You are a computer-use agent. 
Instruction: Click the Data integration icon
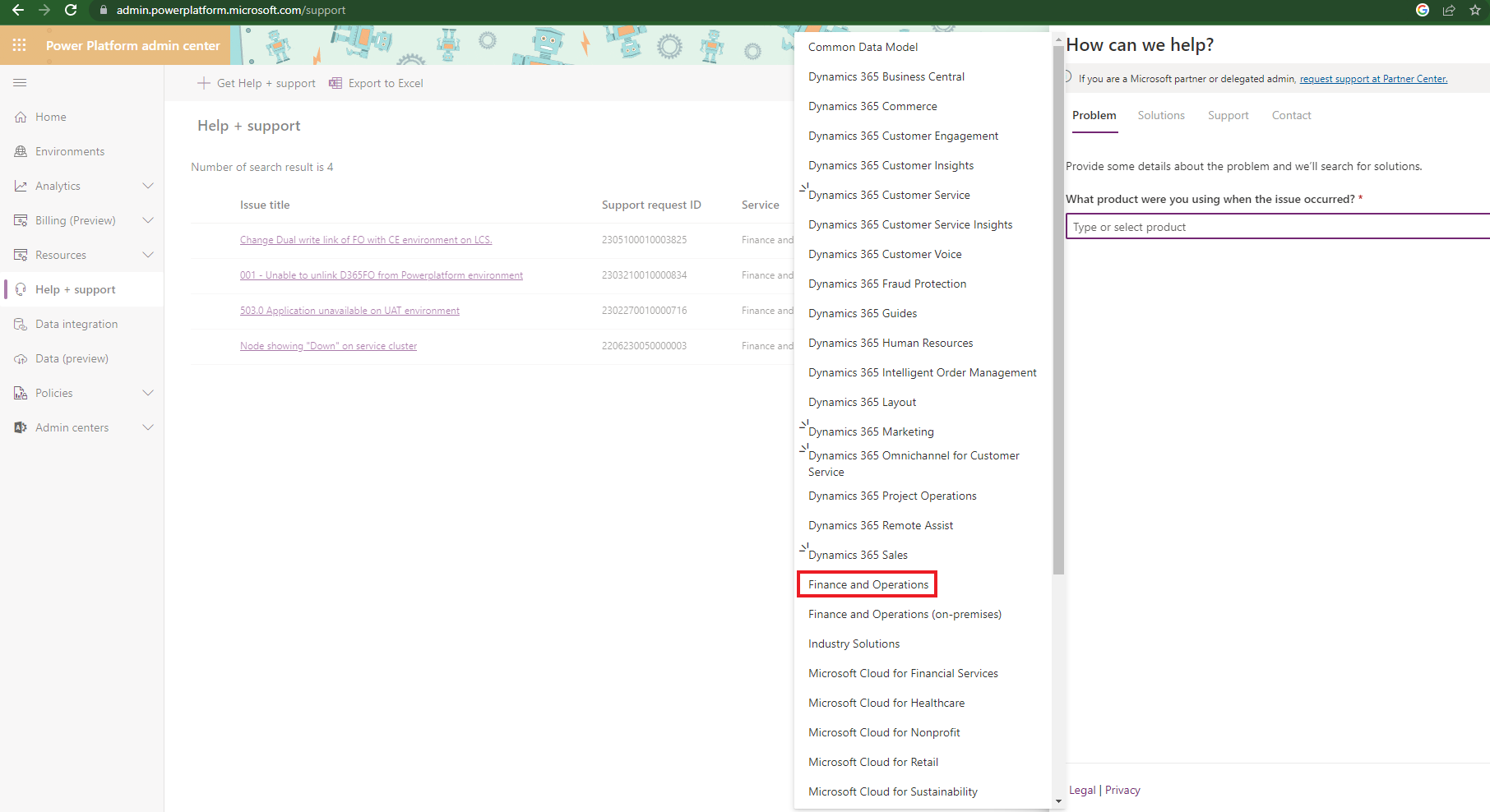(x=21, y=324)
